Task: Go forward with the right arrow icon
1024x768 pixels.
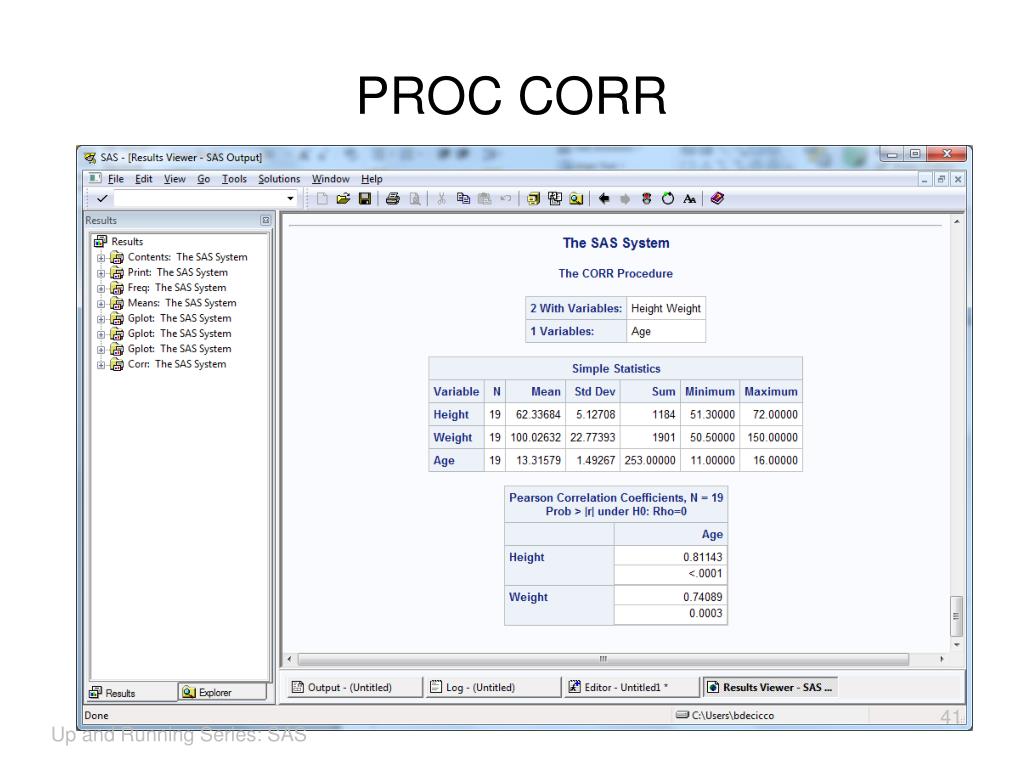Action: click(625, 199)
